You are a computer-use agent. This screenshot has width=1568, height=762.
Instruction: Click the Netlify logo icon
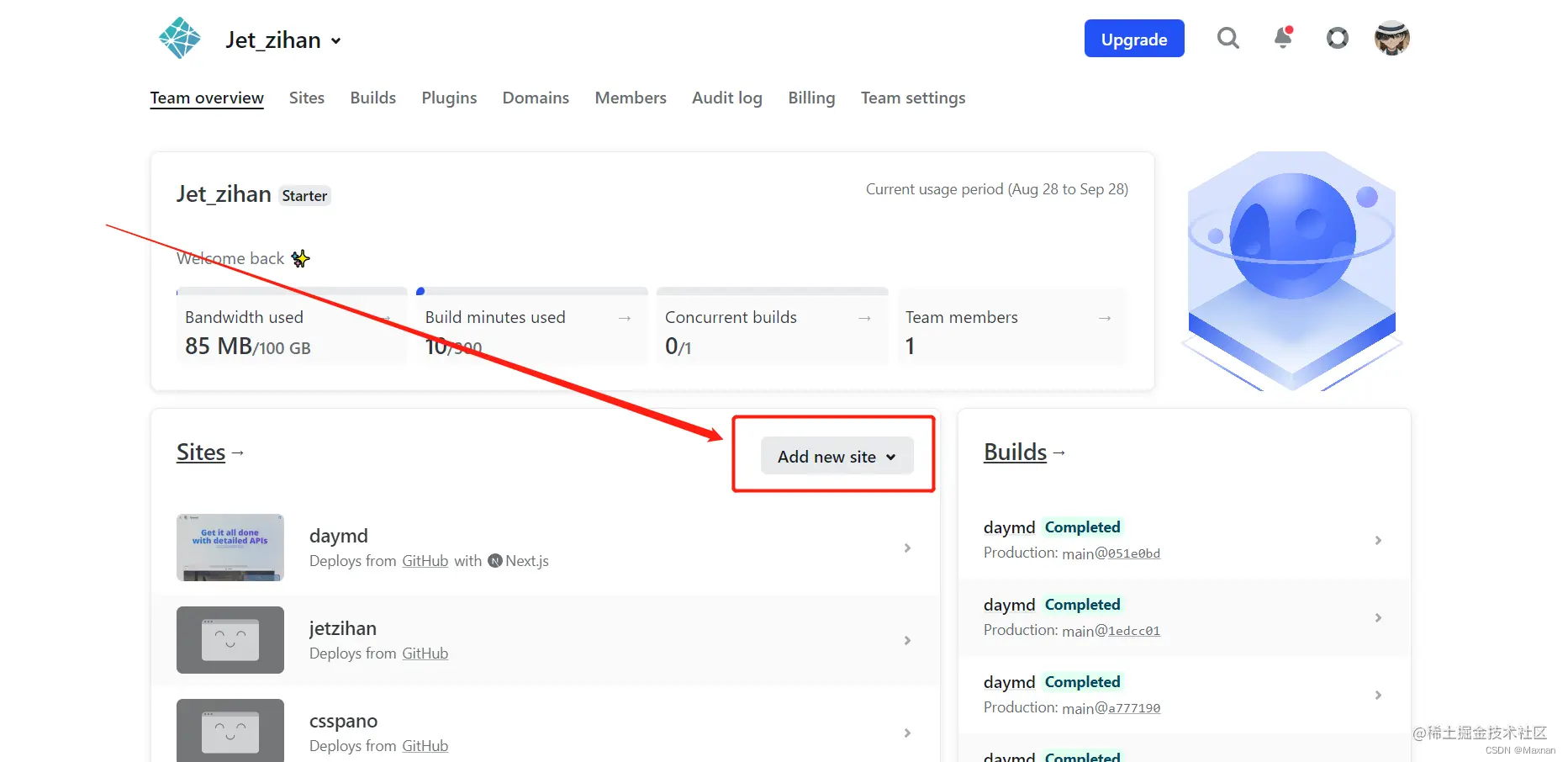tap(180, 38)
